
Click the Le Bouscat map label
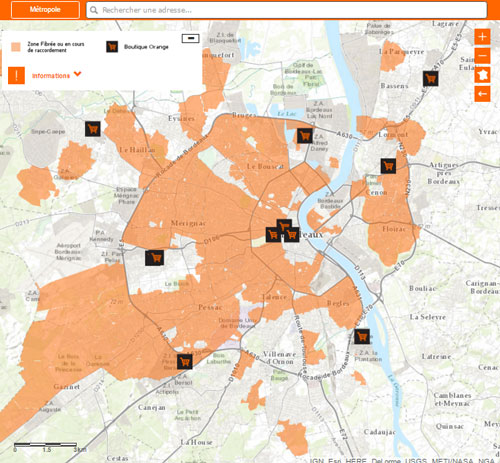pyautogui.click(x=265, y=166)
